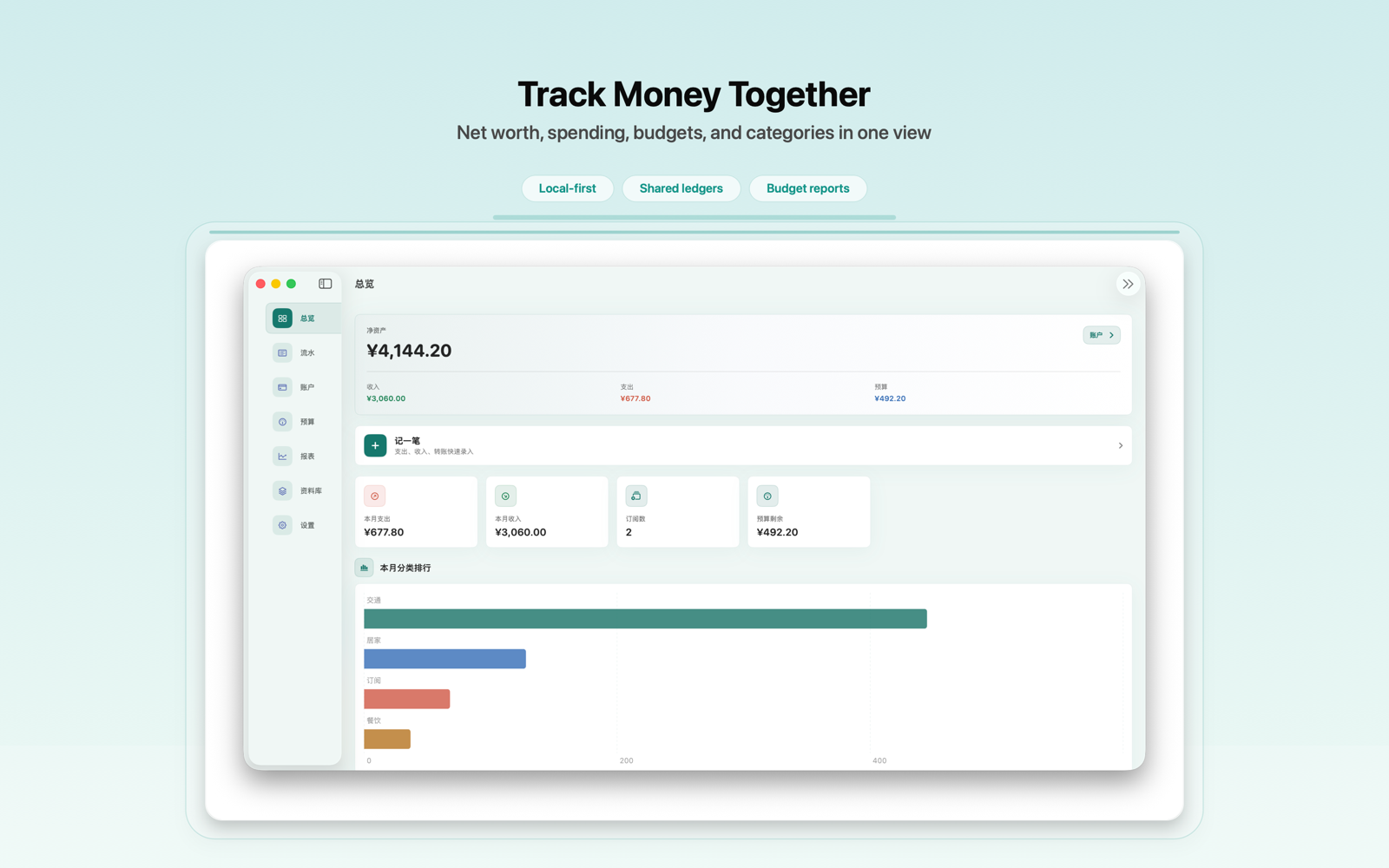Open the 设置 settings sidebar item
This screenshot has width=1389, height=868.
303,525
